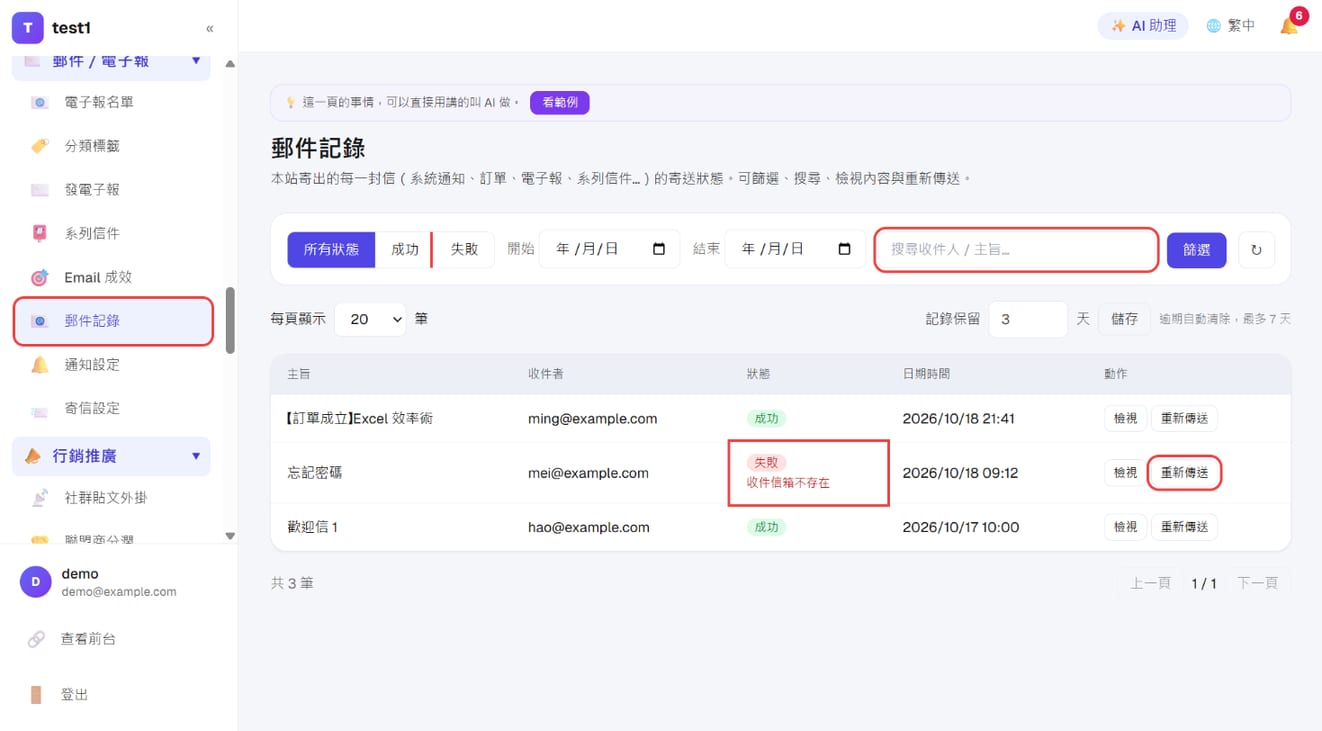Open calendar picker for 開始 date

659,249
